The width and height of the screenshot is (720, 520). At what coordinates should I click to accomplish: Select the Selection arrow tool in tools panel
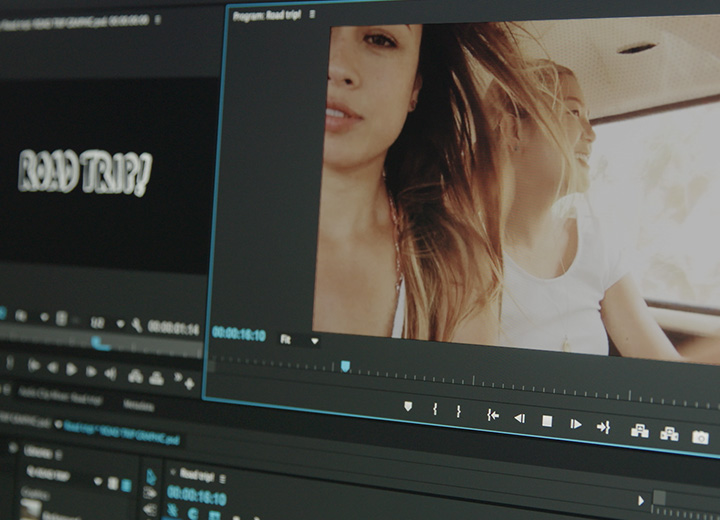(x=153, y=476)
